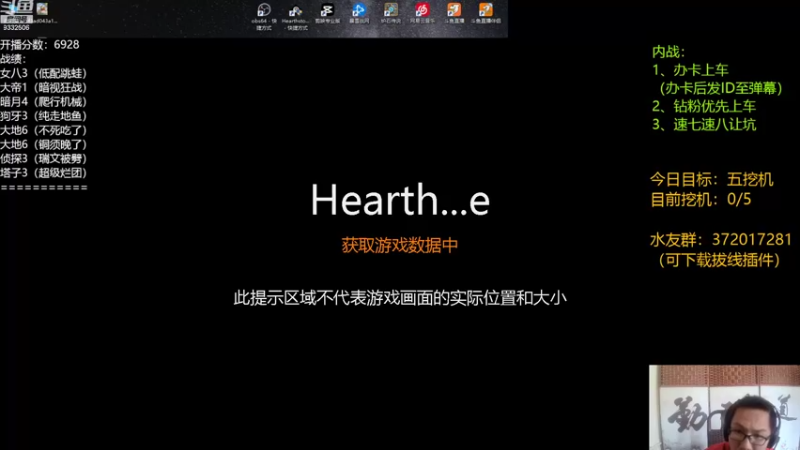Click the "2、钻粉优先上车" rule line
Screen dimensions: 800x450
[704, 106]
